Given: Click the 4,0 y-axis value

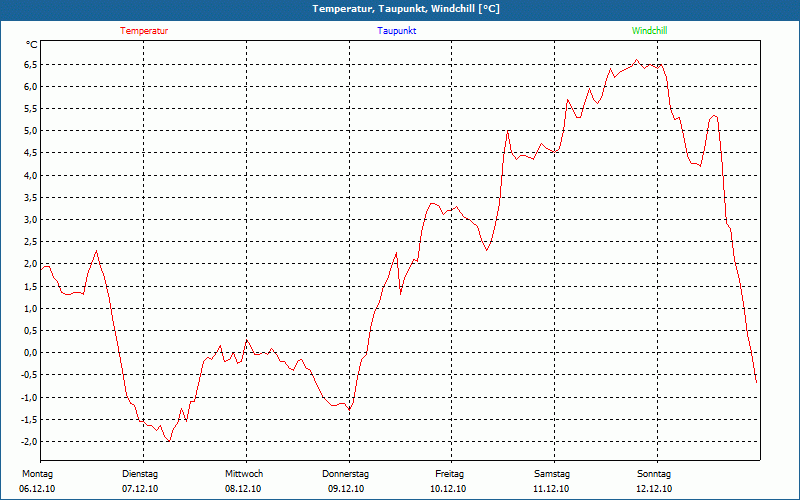Looking at the screenshot, I should [x=30, y=176].
